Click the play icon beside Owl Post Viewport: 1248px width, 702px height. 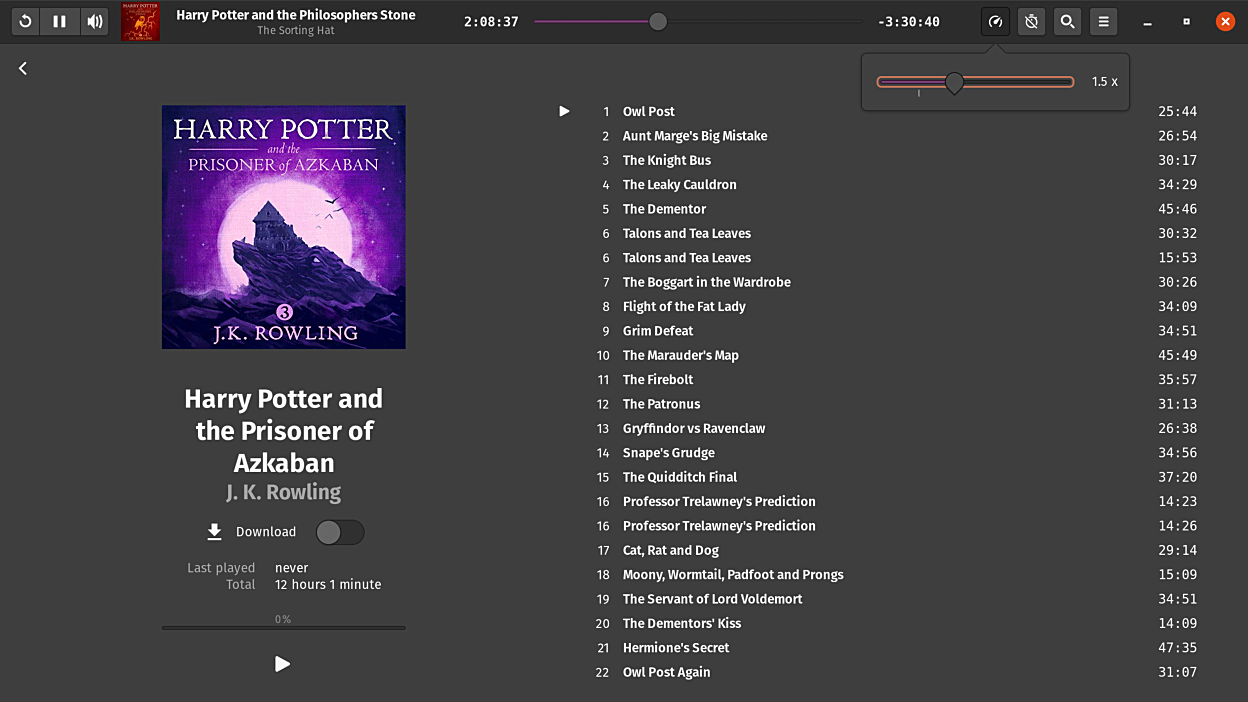pyautogui.click(x=564, y=111)
